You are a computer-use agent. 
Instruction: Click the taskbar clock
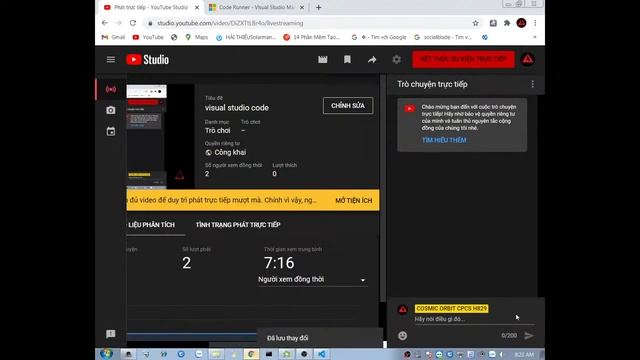pyautogui.click(x=524, y=354)
